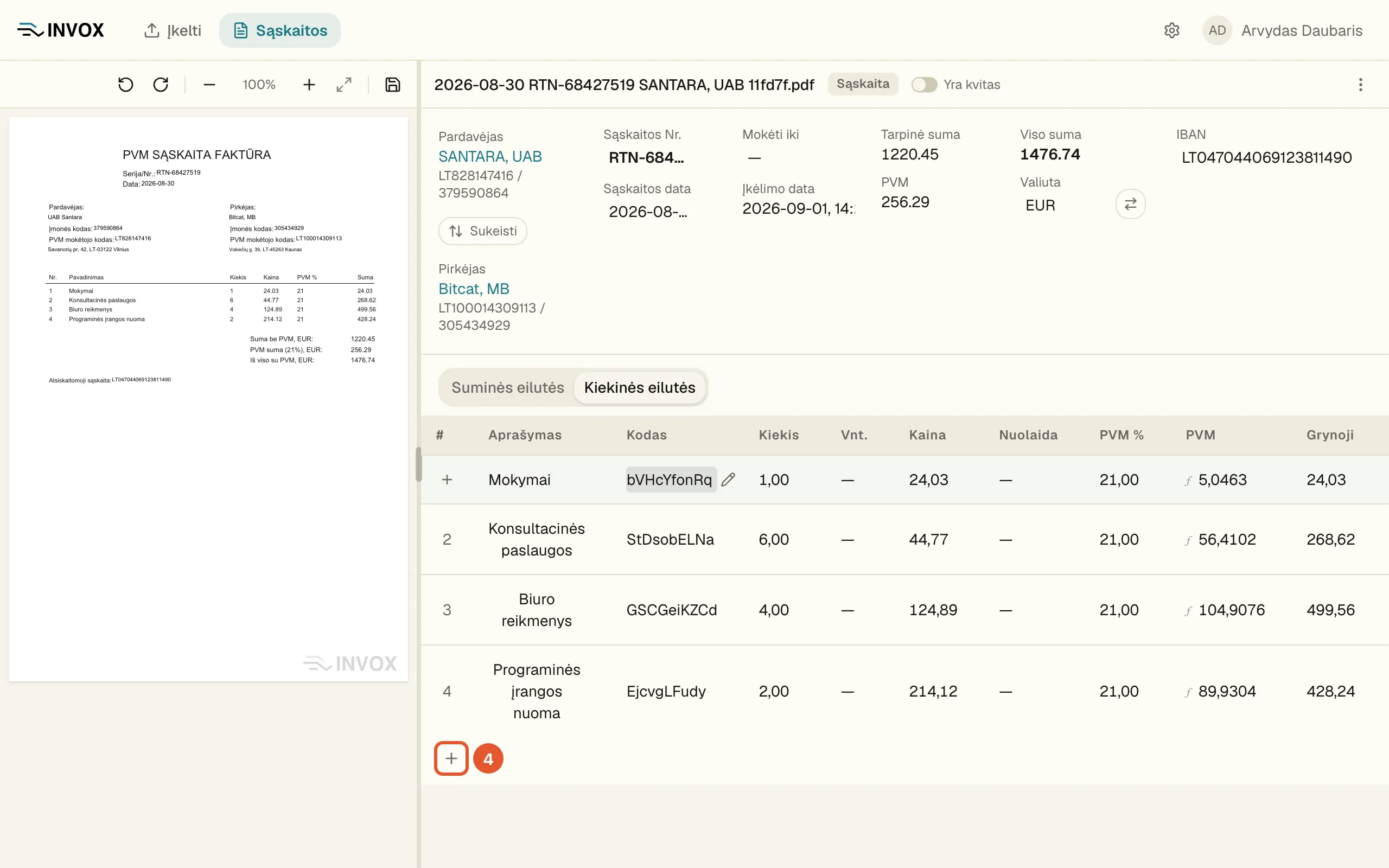The image size is (1389, 868).
Task: Rotate document clockwise
Action: click(x=161, y=85)
